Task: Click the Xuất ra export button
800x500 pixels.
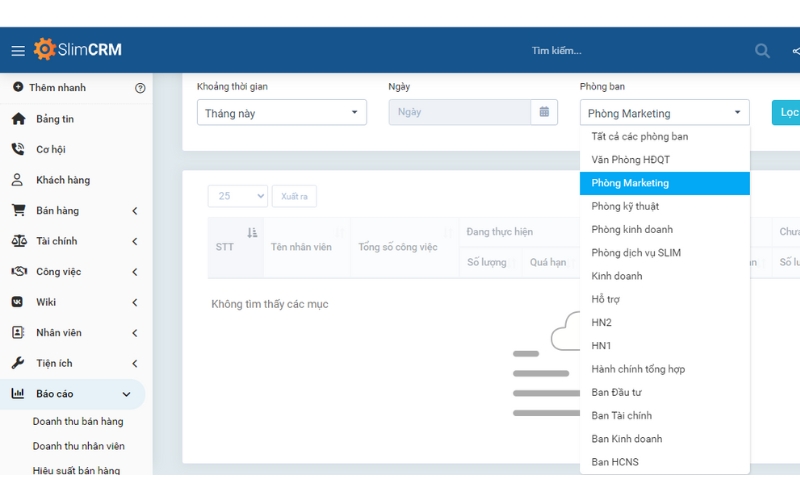Action: coord(294,196)
